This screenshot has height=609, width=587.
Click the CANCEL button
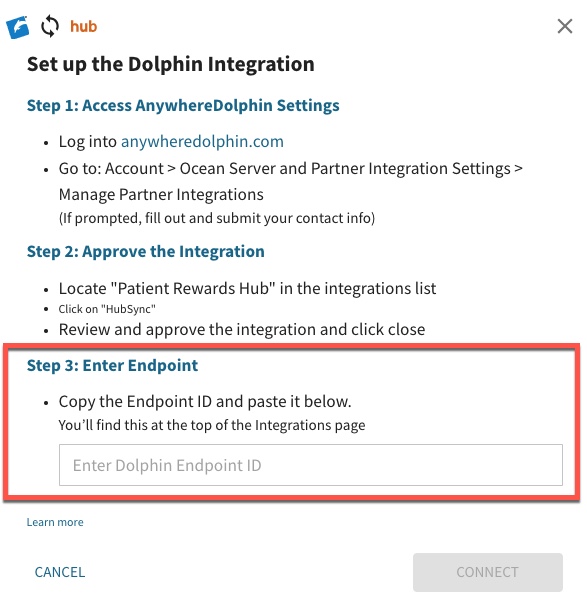pyautogui.click(x=60, y=572)
